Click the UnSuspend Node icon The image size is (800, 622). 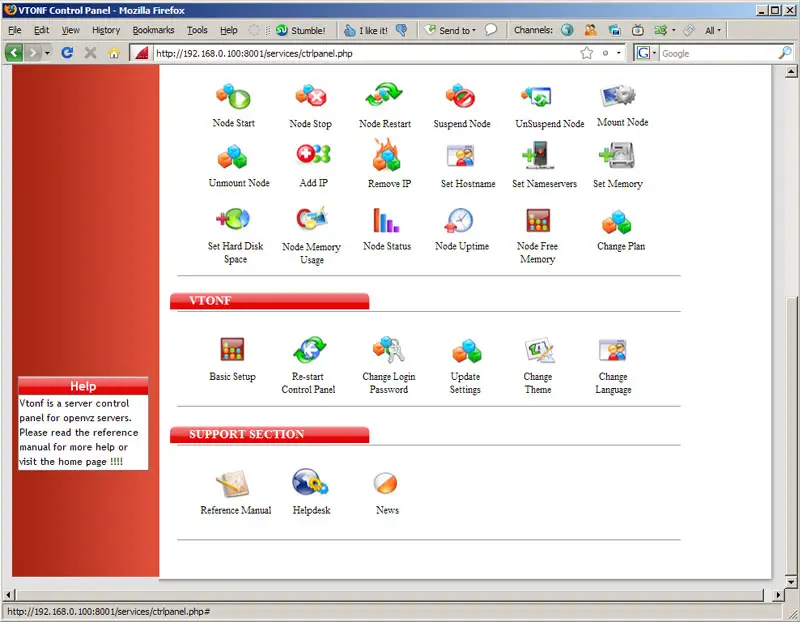pyautogui.click(x=537, y=96)
